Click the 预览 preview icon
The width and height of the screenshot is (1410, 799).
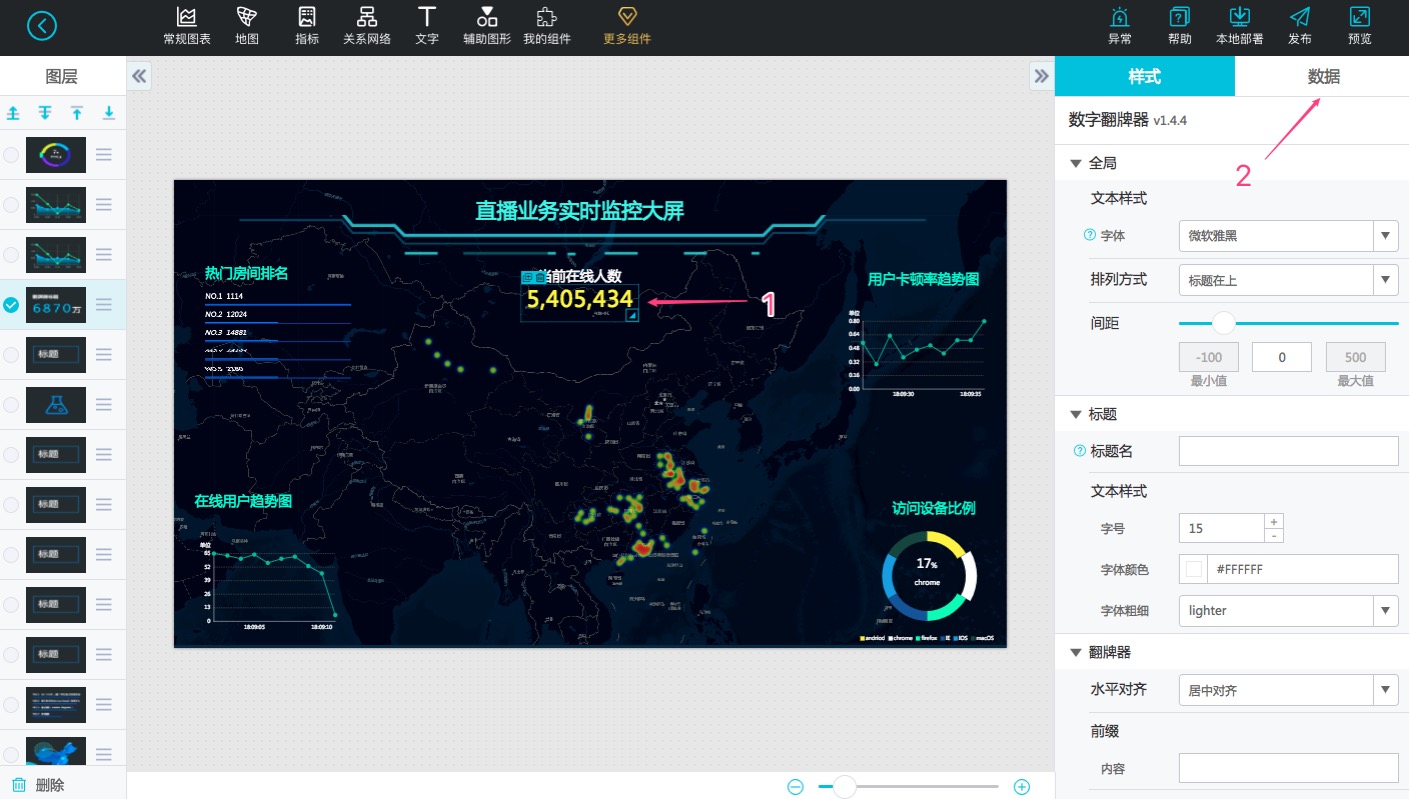[1360, 26]
